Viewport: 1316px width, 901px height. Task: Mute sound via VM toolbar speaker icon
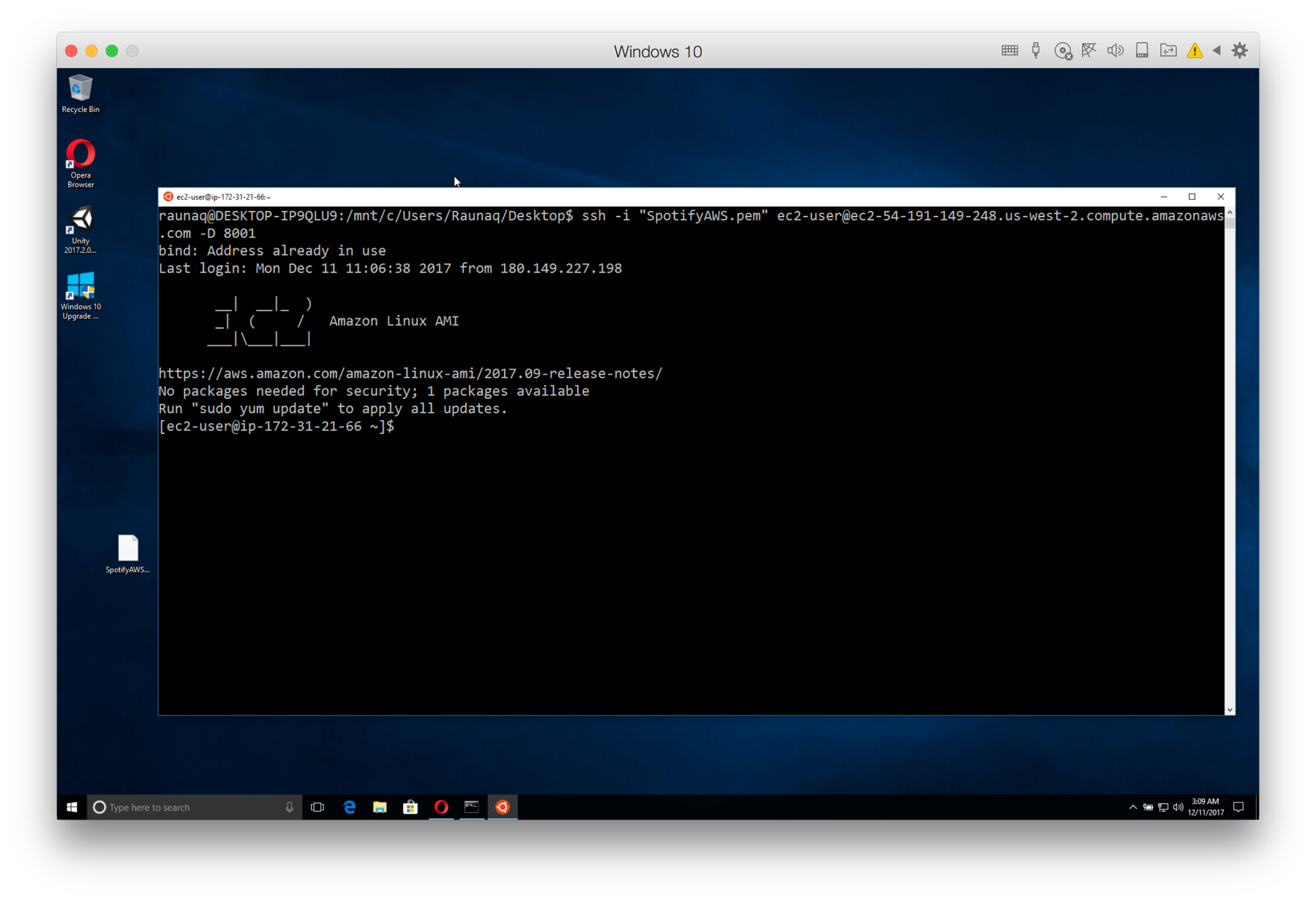(1115, 51)
